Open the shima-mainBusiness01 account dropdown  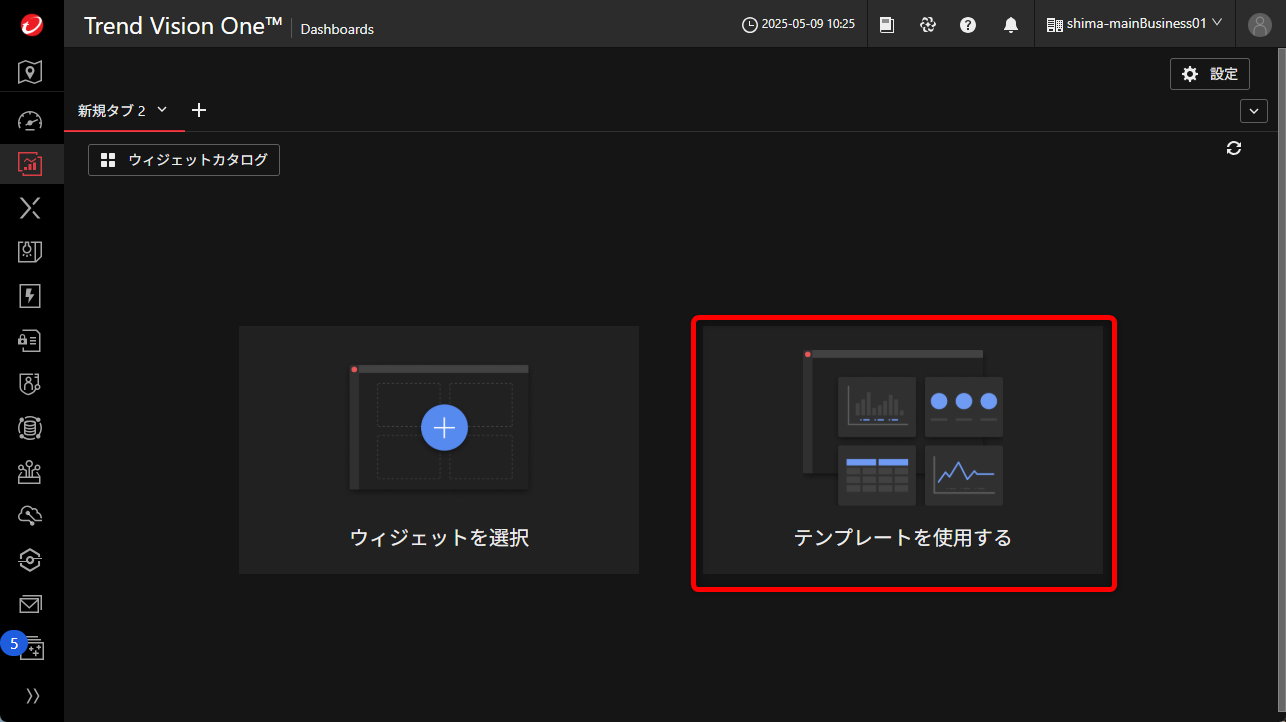coord(1134,23)
